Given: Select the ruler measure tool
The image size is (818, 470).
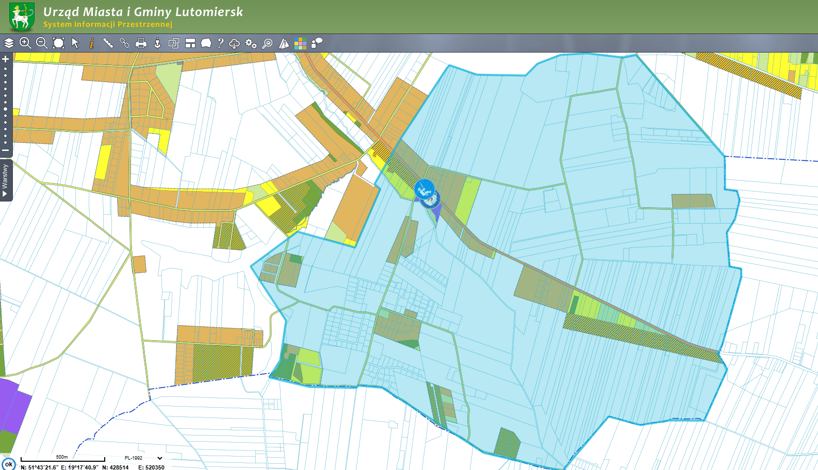Looking at the screenshot, I should 108,44.
